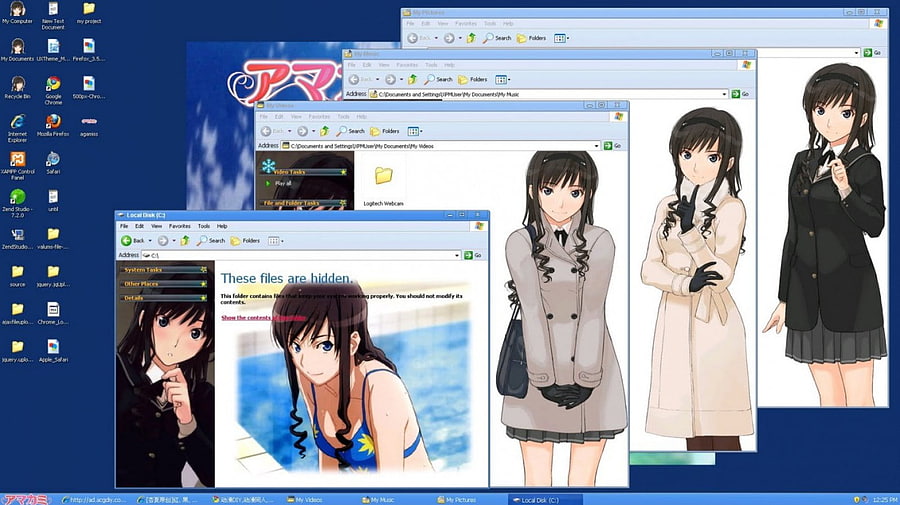Click Folders in My Pictures toolbar
The width and height of the screenshot is (900, 505).
[x=532, y=38]
